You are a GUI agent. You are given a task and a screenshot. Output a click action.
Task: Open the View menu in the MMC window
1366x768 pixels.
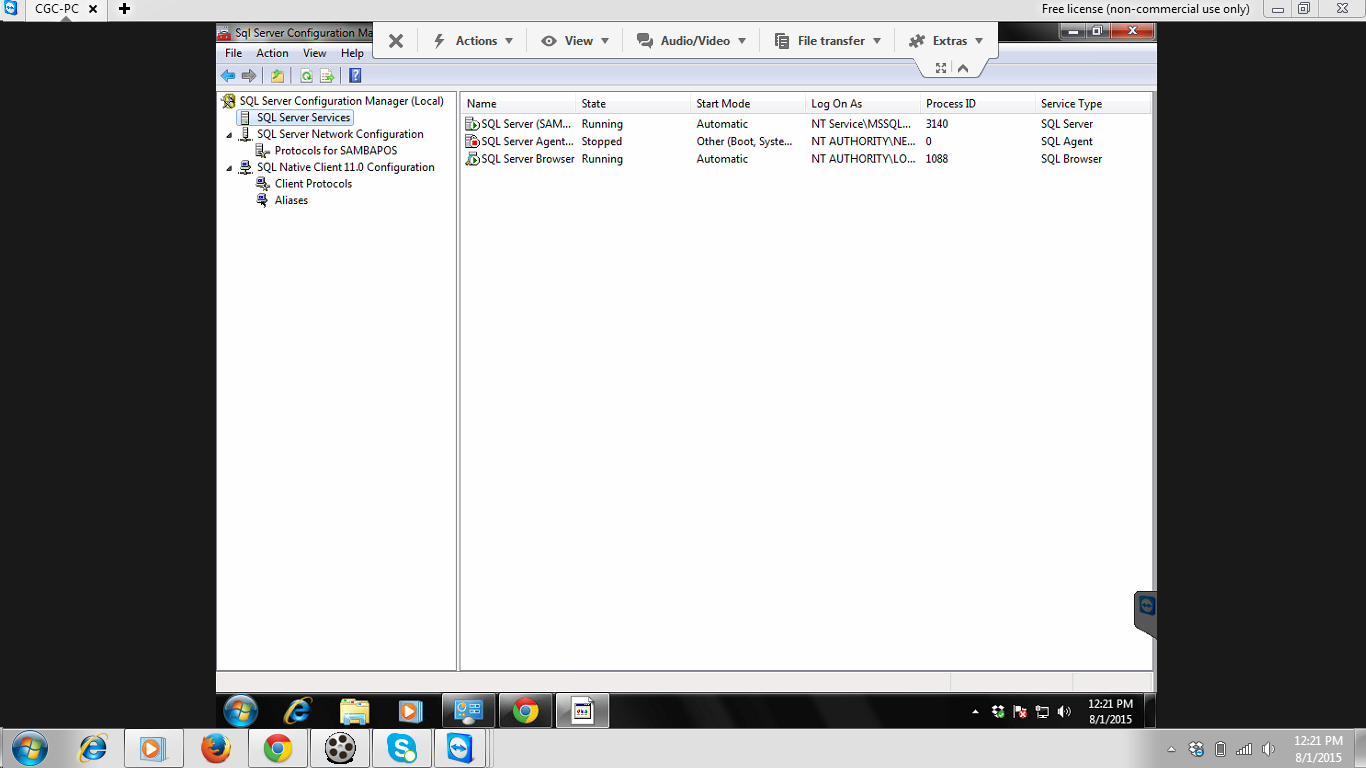pos(315,53)
